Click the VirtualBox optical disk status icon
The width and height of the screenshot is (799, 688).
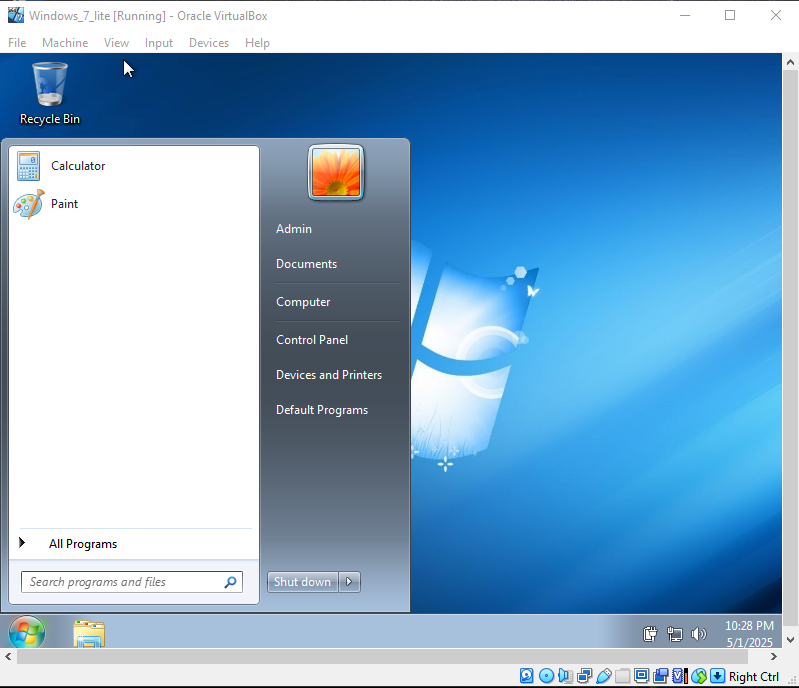click(x=546, y=676)
